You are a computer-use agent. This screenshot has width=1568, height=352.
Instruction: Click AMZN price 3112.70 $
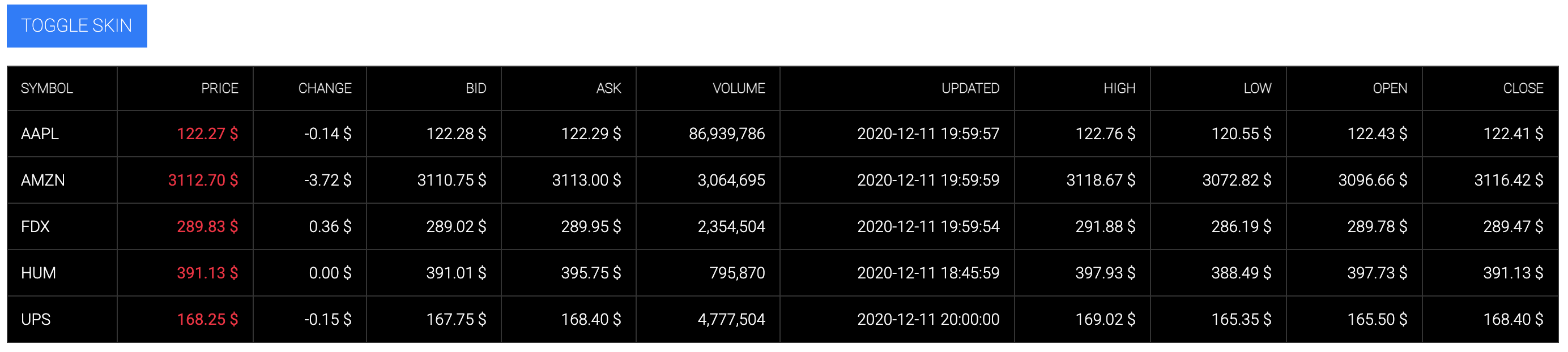coord(203,180)
